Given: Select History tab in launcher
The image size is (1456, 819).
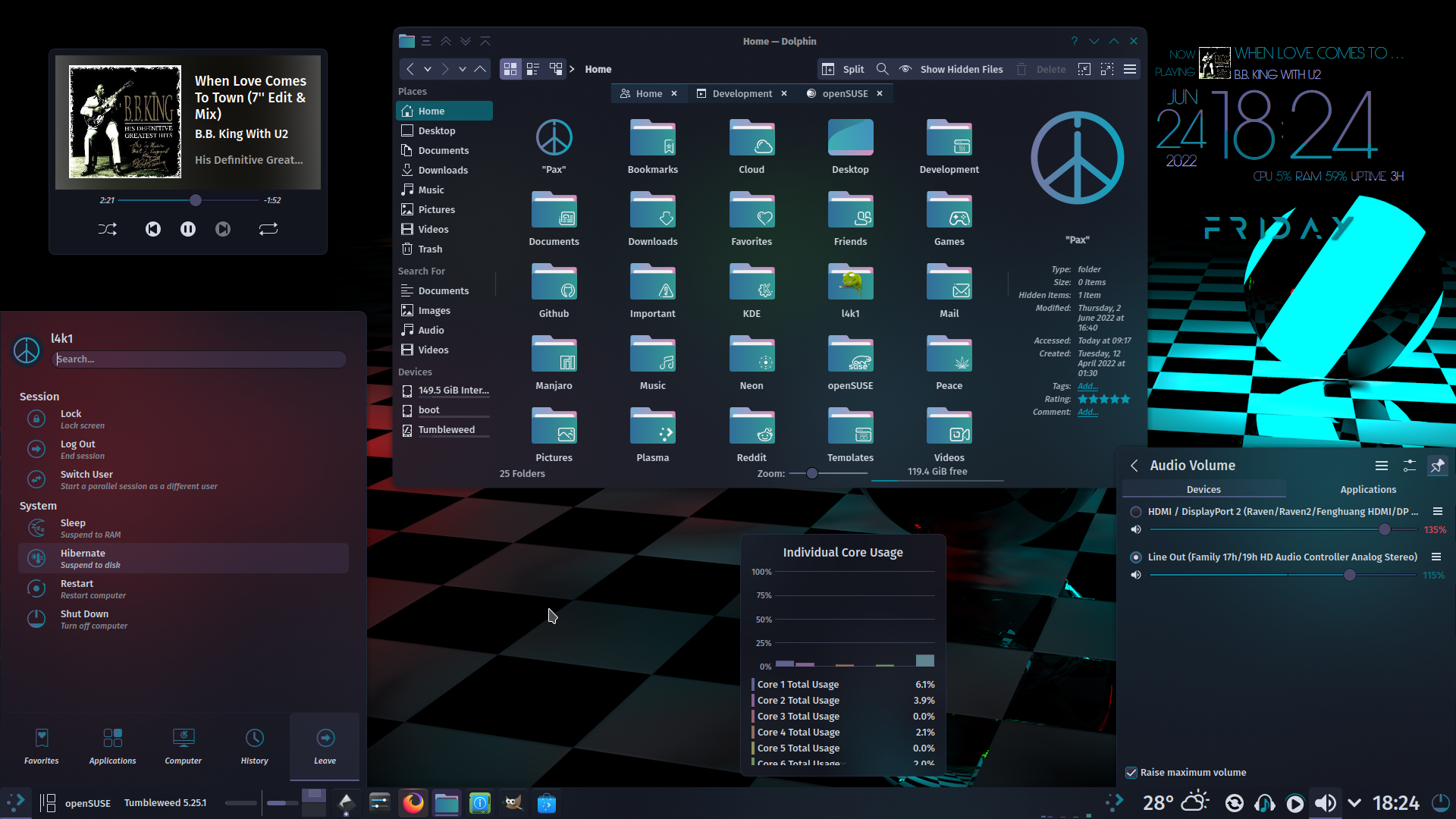Looking at the screenshot, I should pyautogui.click(x=255, y=746).
